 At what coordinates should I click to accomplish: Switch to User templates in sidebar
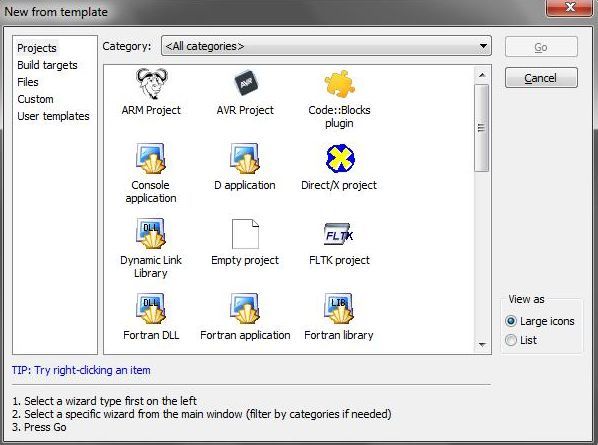tap(53, 116)
